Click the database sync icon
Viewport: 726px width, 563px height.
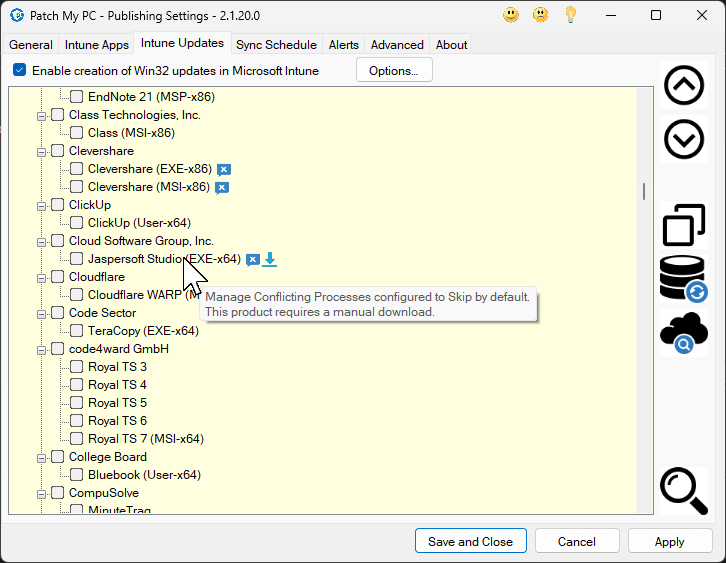[684, 279]
